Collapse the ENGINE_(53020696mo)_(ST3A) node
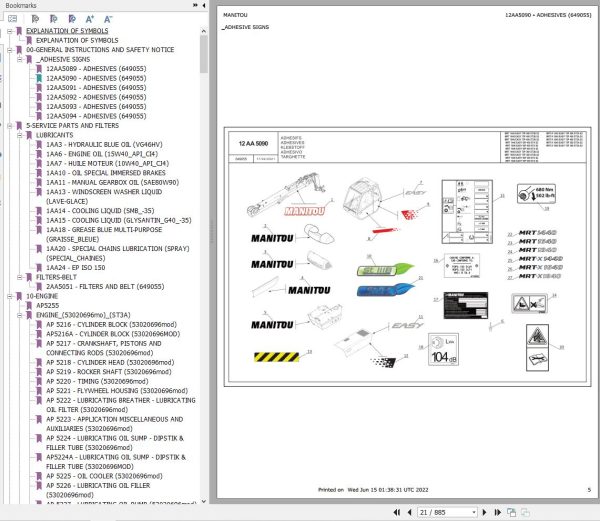This screenshot has width=600, height=521. [20, 315]
